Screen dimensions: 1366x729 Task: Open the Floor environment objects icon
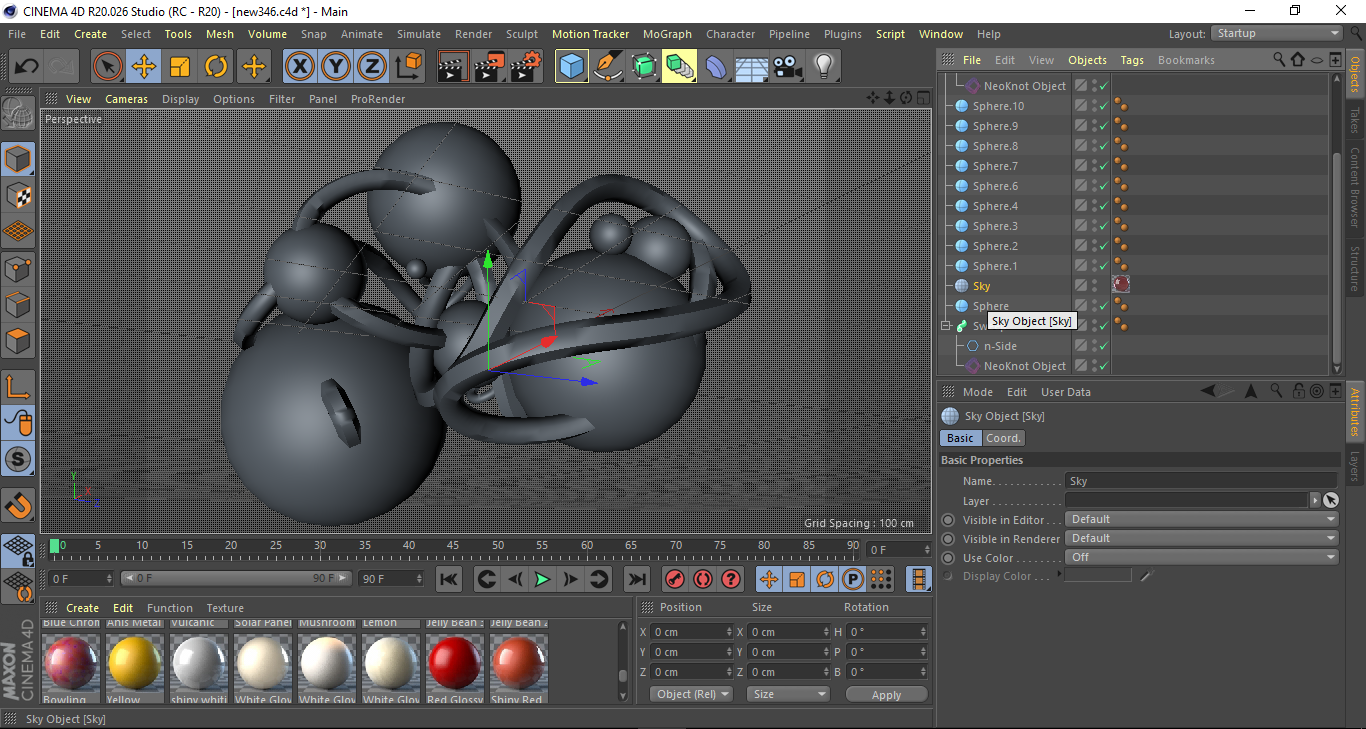(752, 67)
